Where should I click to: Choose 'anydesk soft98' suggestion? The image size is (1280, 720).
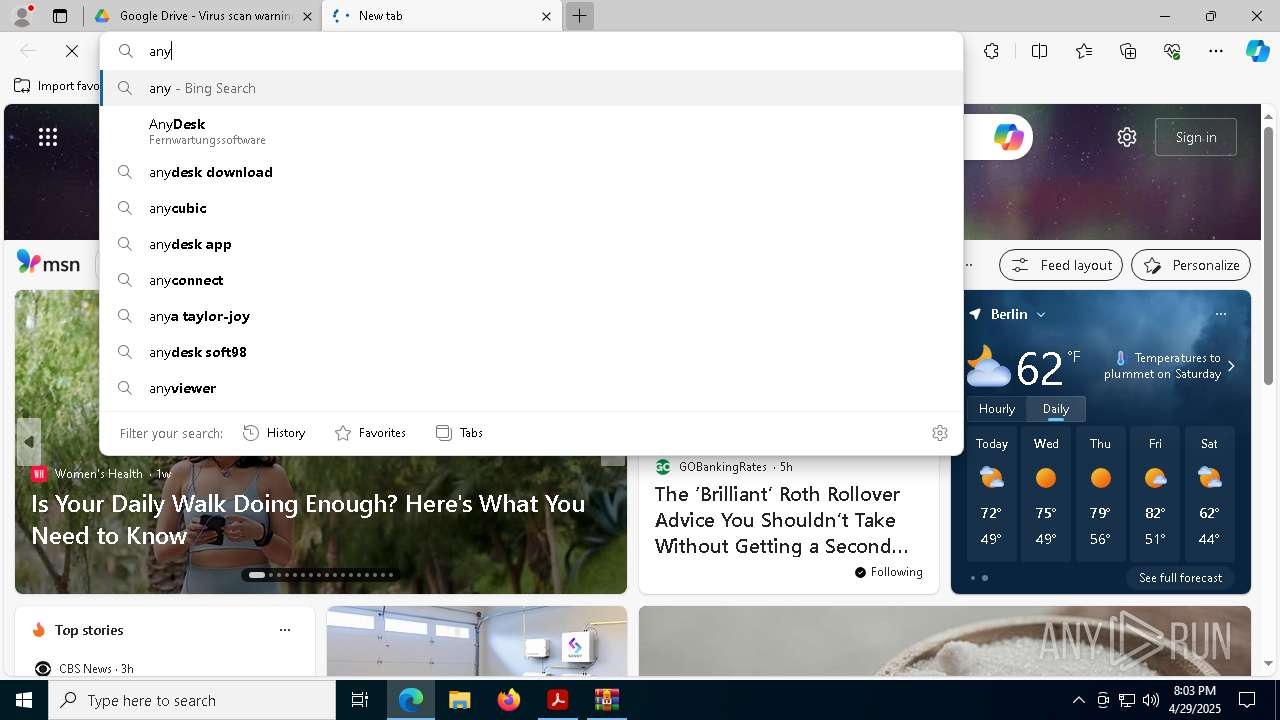(531, 352)
